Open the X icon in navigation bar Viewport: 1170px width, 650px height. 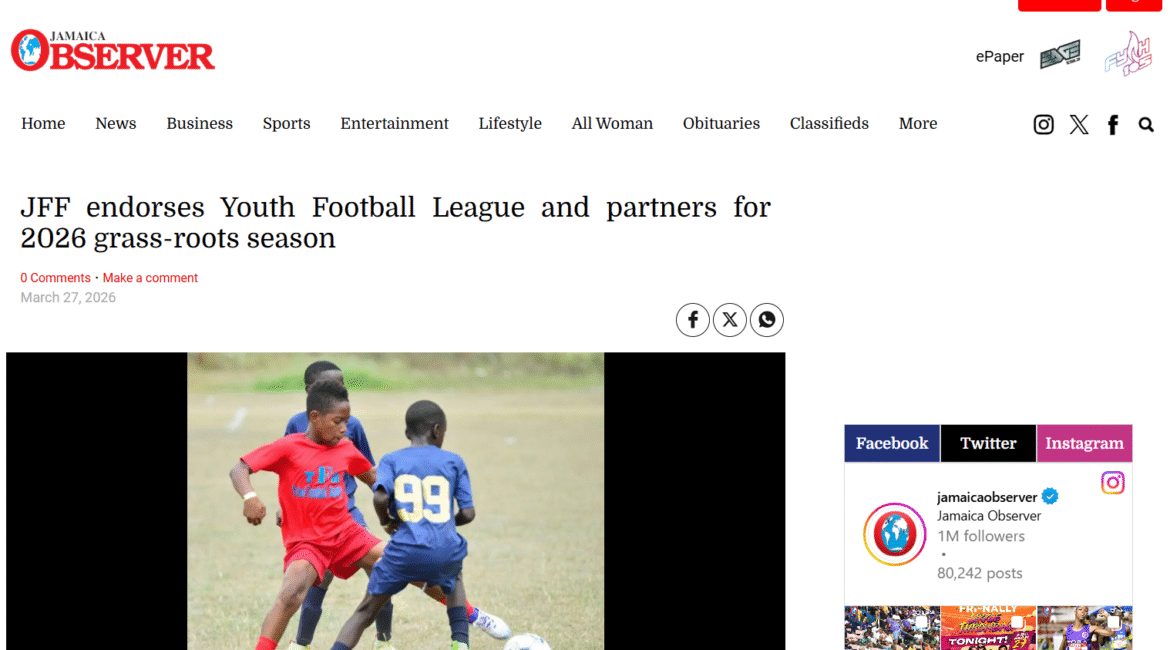pyautogui.click(x=1078, y=124)
